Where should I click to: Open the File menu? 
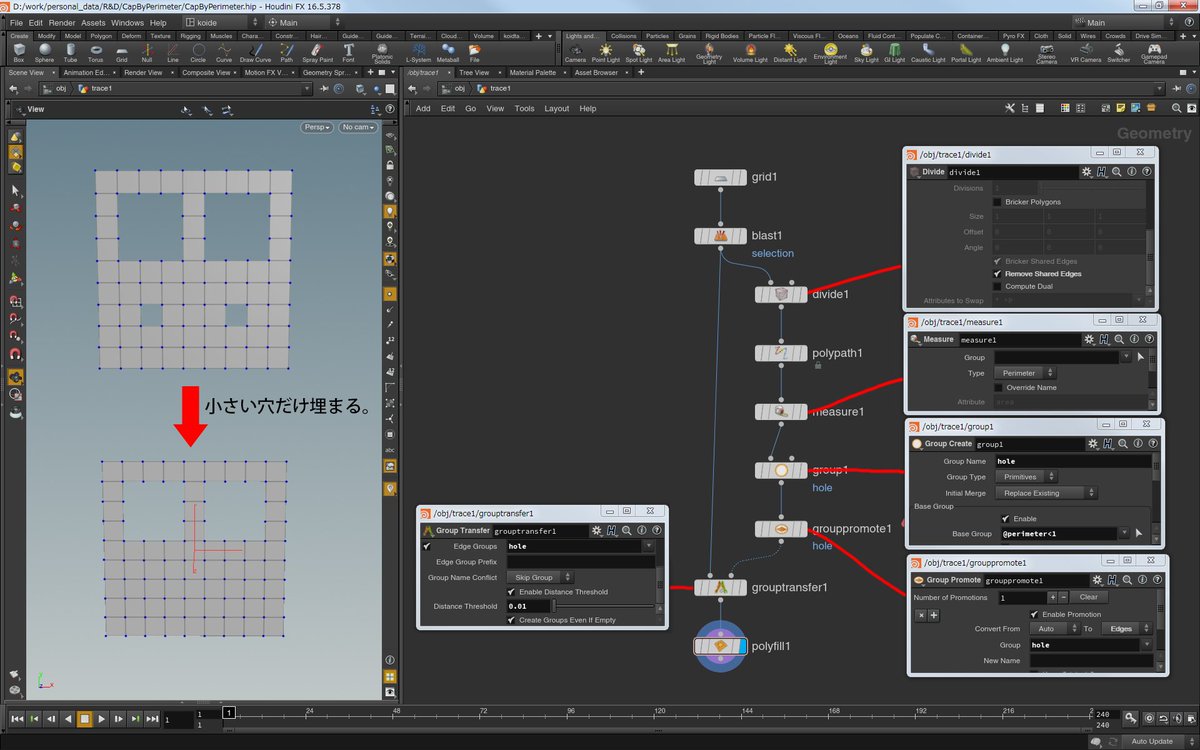(15, 22)
